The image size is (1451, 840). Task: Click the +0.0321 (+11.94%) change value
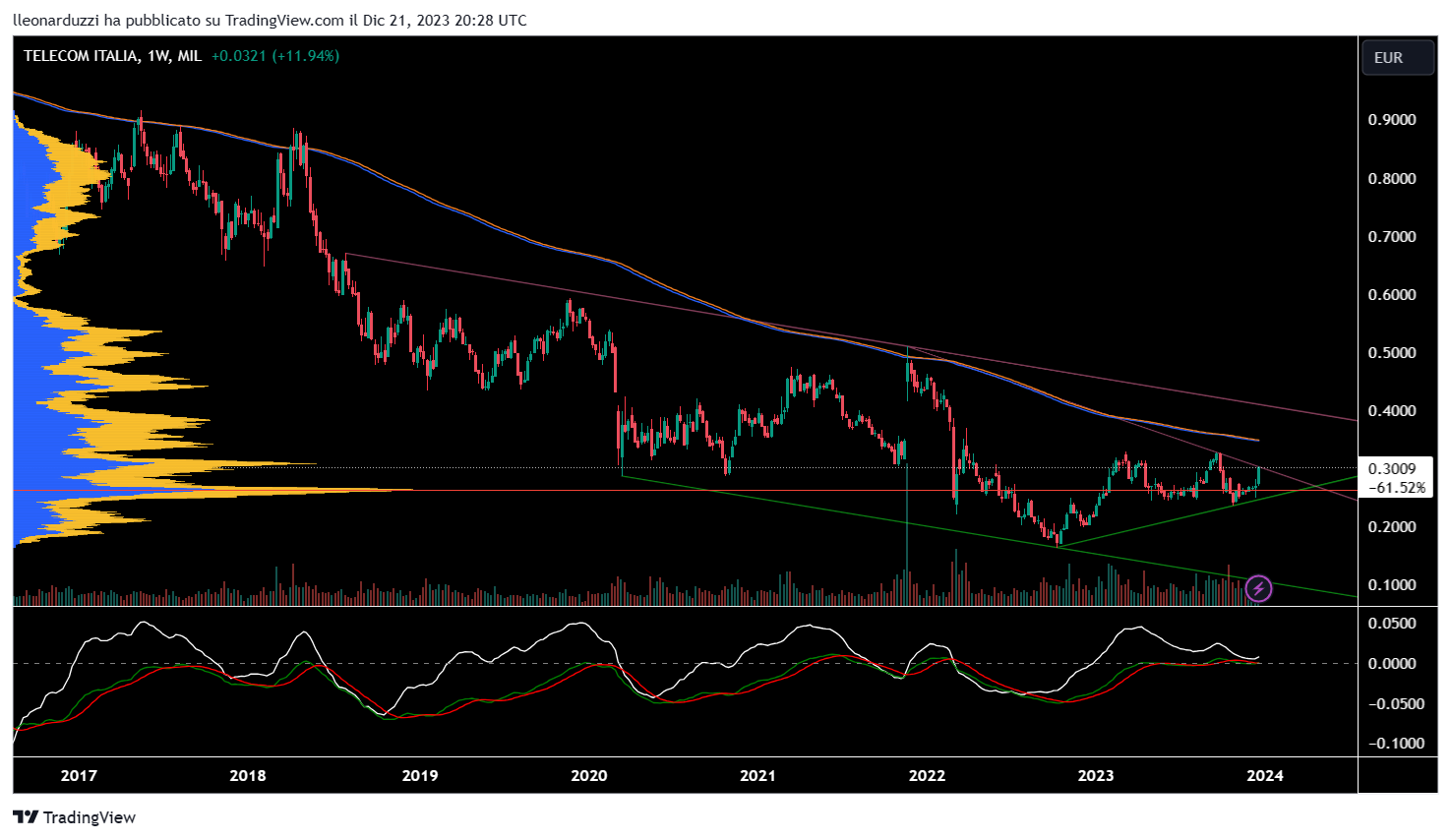(x=275, y=56)
